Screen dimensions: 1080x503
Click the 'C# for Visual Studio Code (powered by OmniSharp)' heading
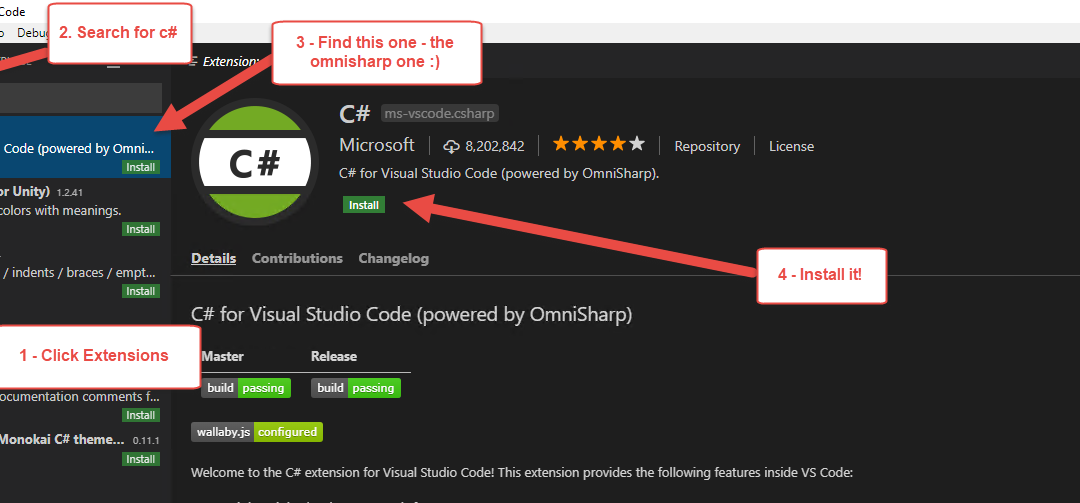tap(411, 315)
